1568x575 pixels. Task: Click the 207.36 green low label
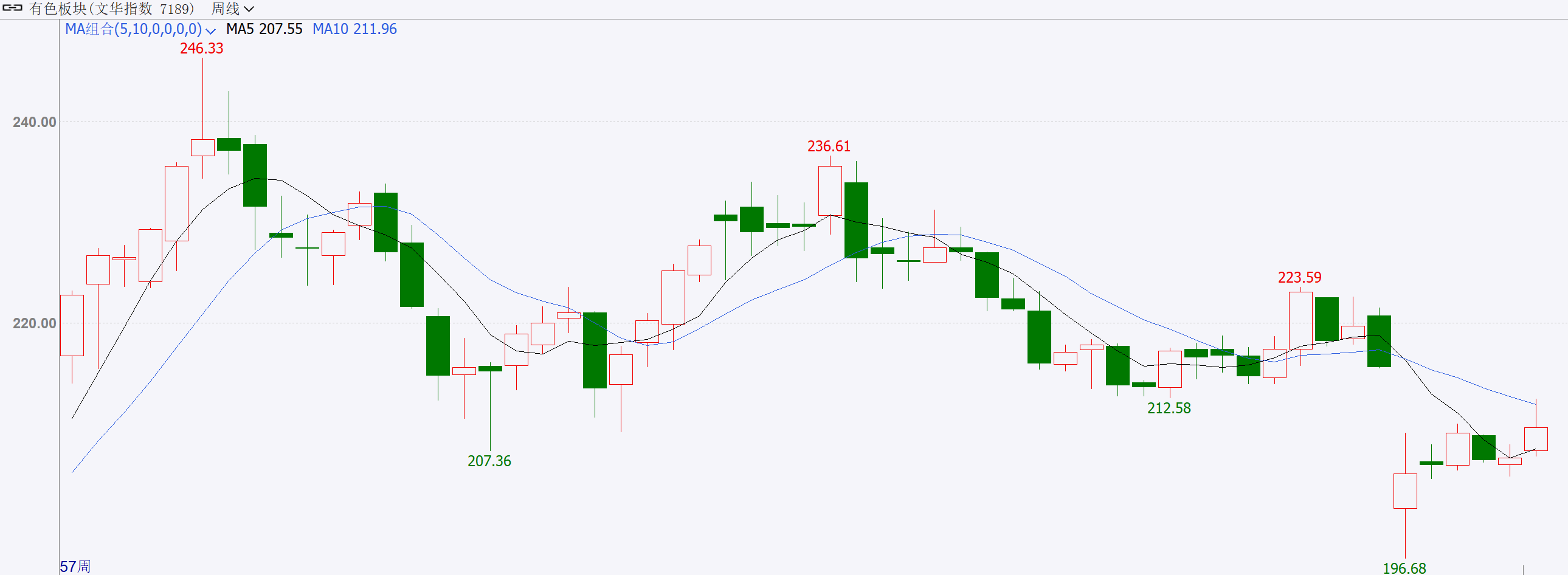pos(489,461)
